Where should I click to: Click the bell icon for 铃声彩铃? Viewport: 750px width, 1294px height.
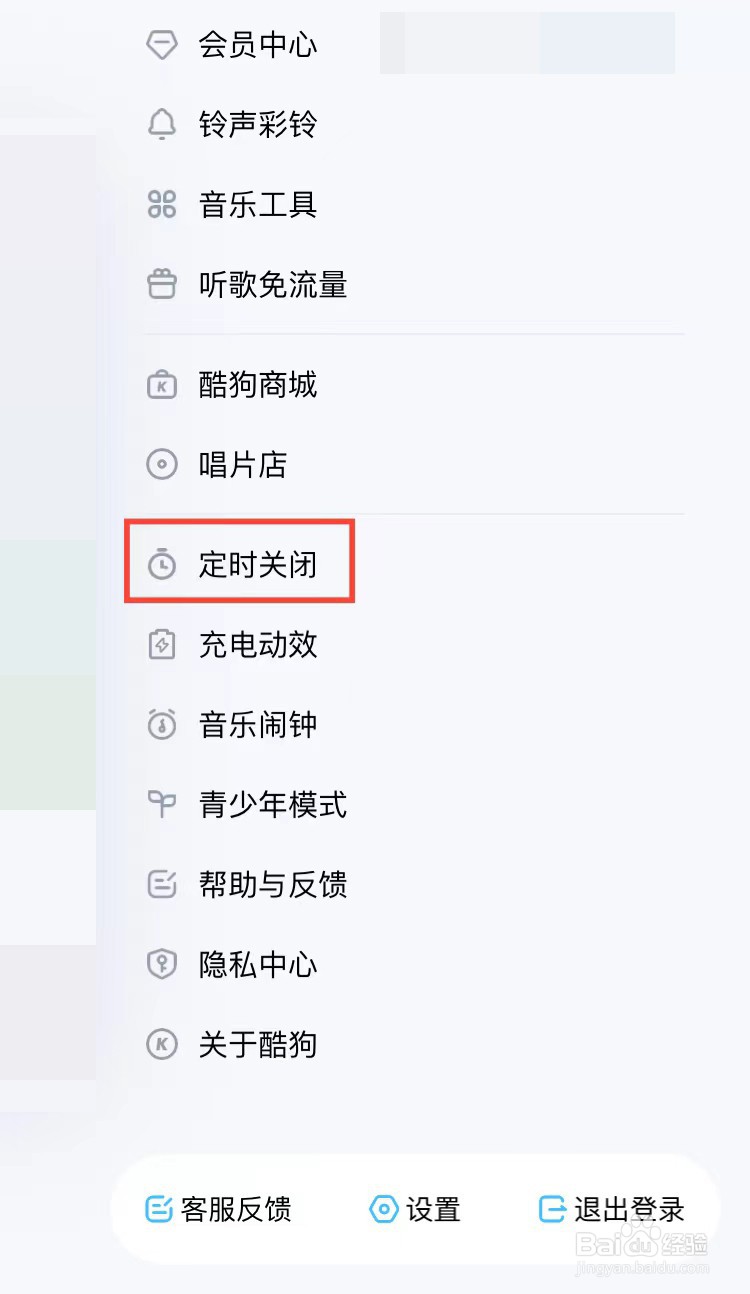pyautogui.click(x=162, y=124)
